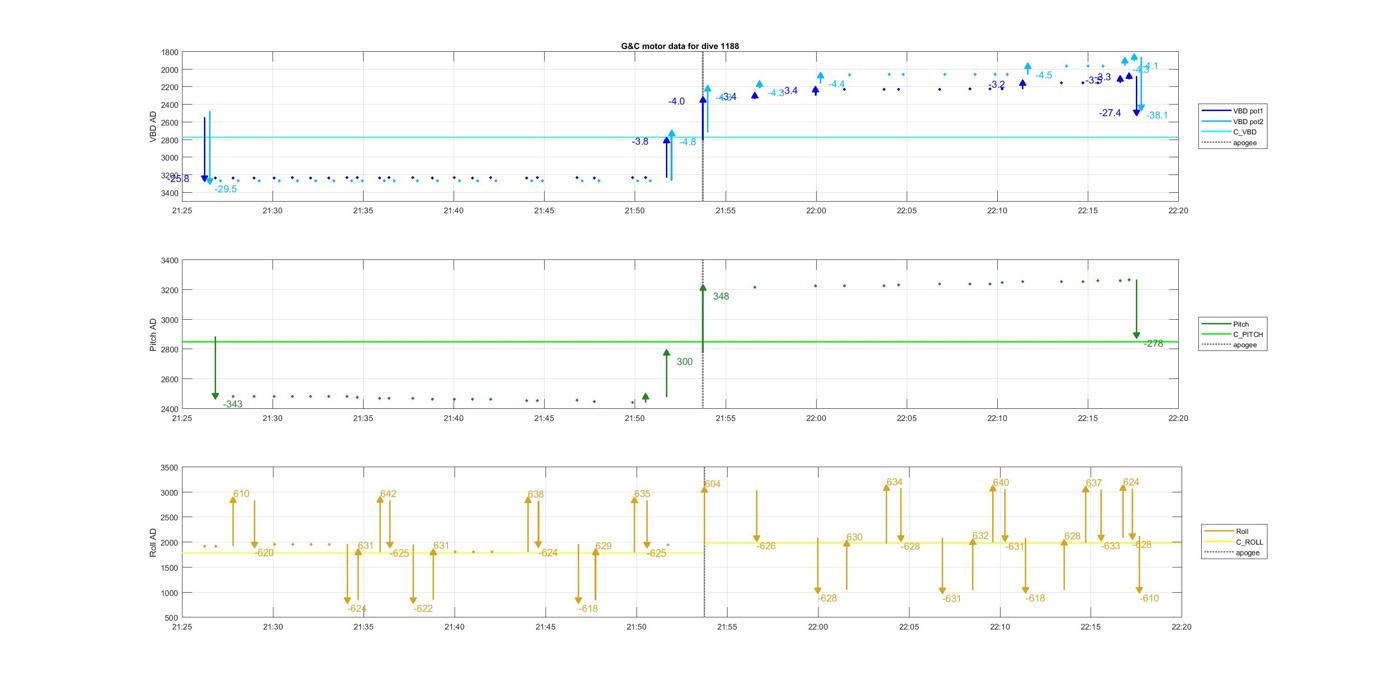Click the 'Pitch AD' y-axis label

point(153,335)
